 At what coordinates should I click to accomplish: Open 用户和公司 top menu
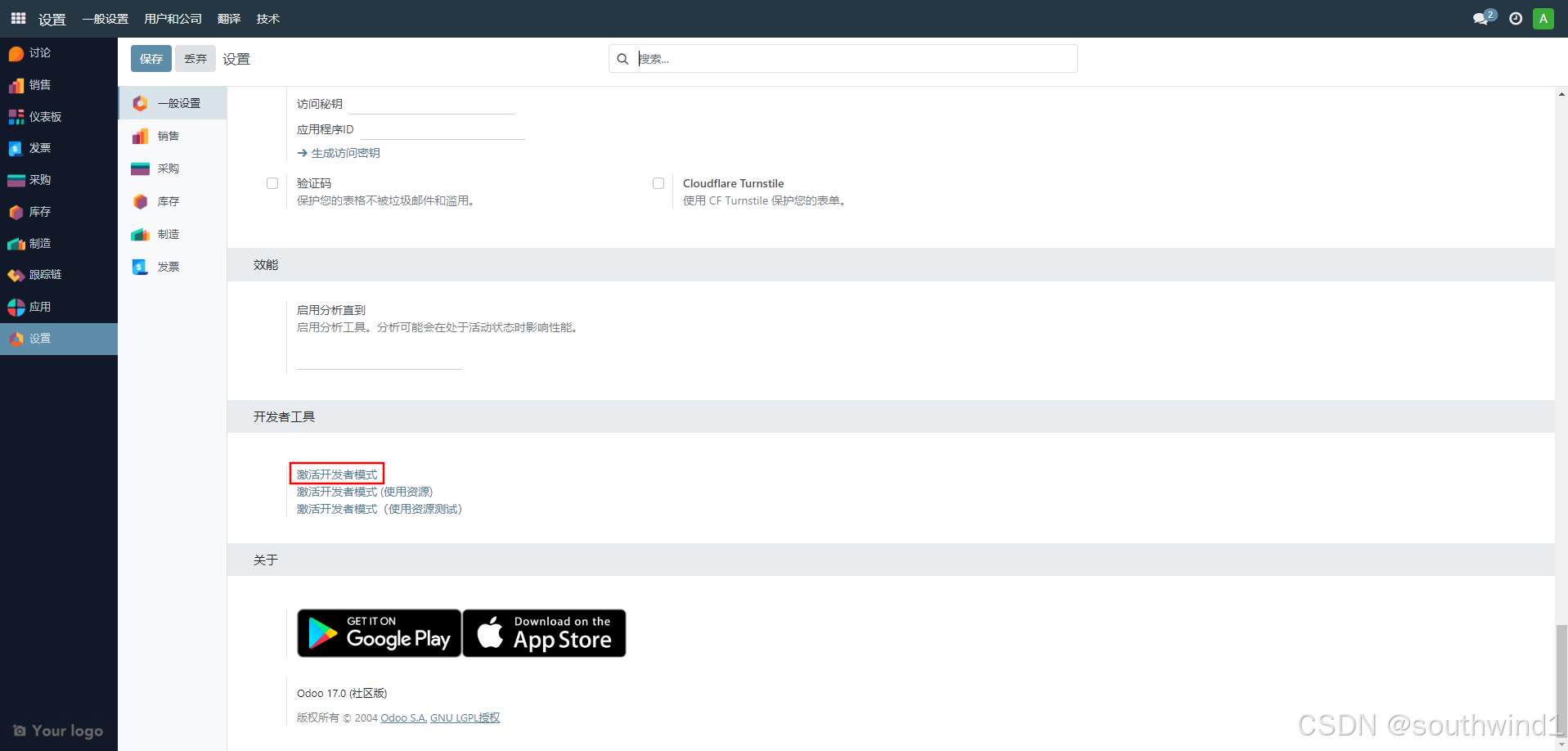click(x=173, y=19)
